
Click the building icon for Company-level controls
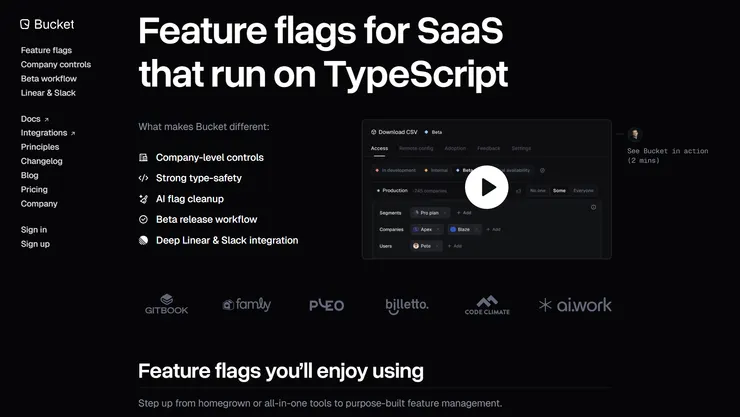[143, 157]
